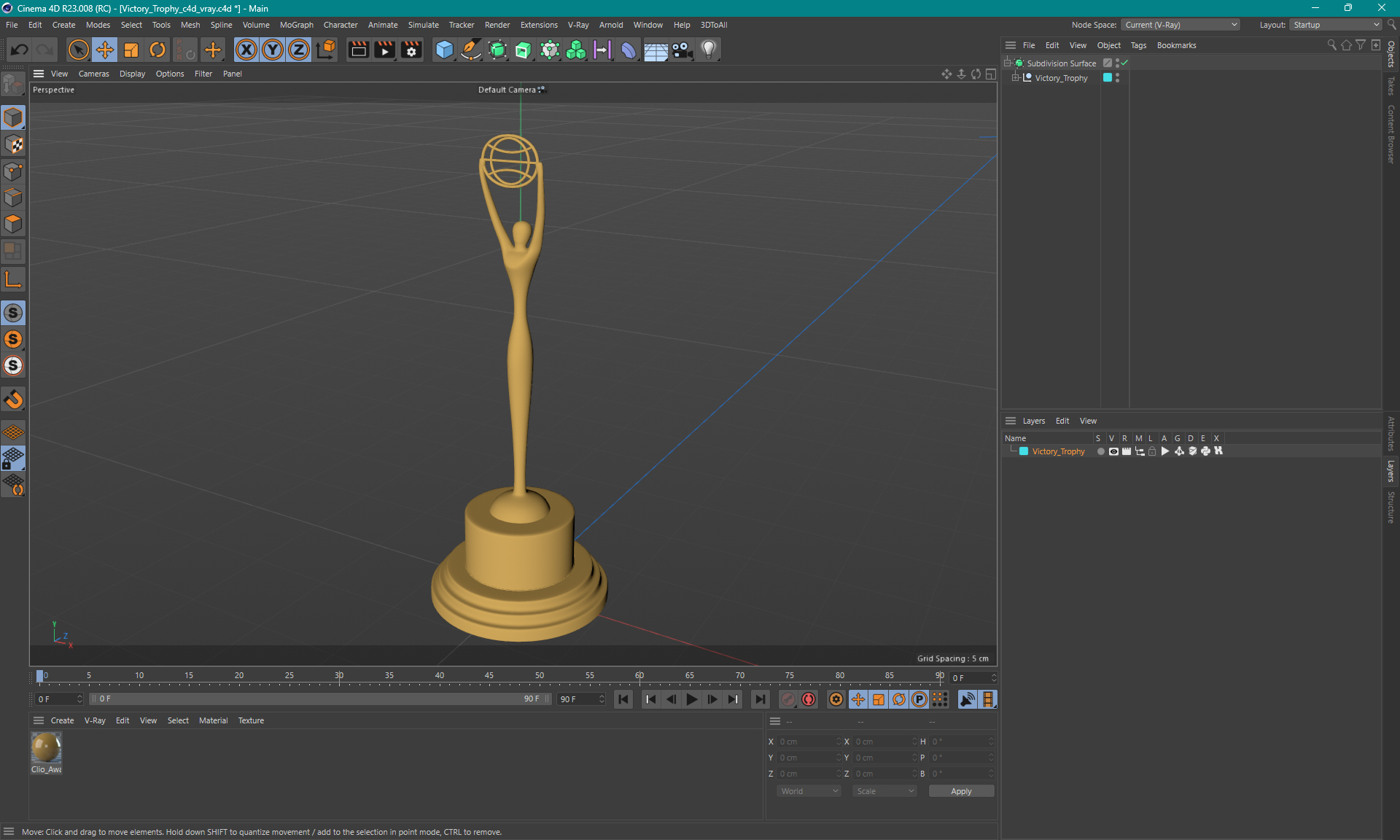
Task: Click frame 45 on the timeline ruler
Action: [x=489, y=677]
